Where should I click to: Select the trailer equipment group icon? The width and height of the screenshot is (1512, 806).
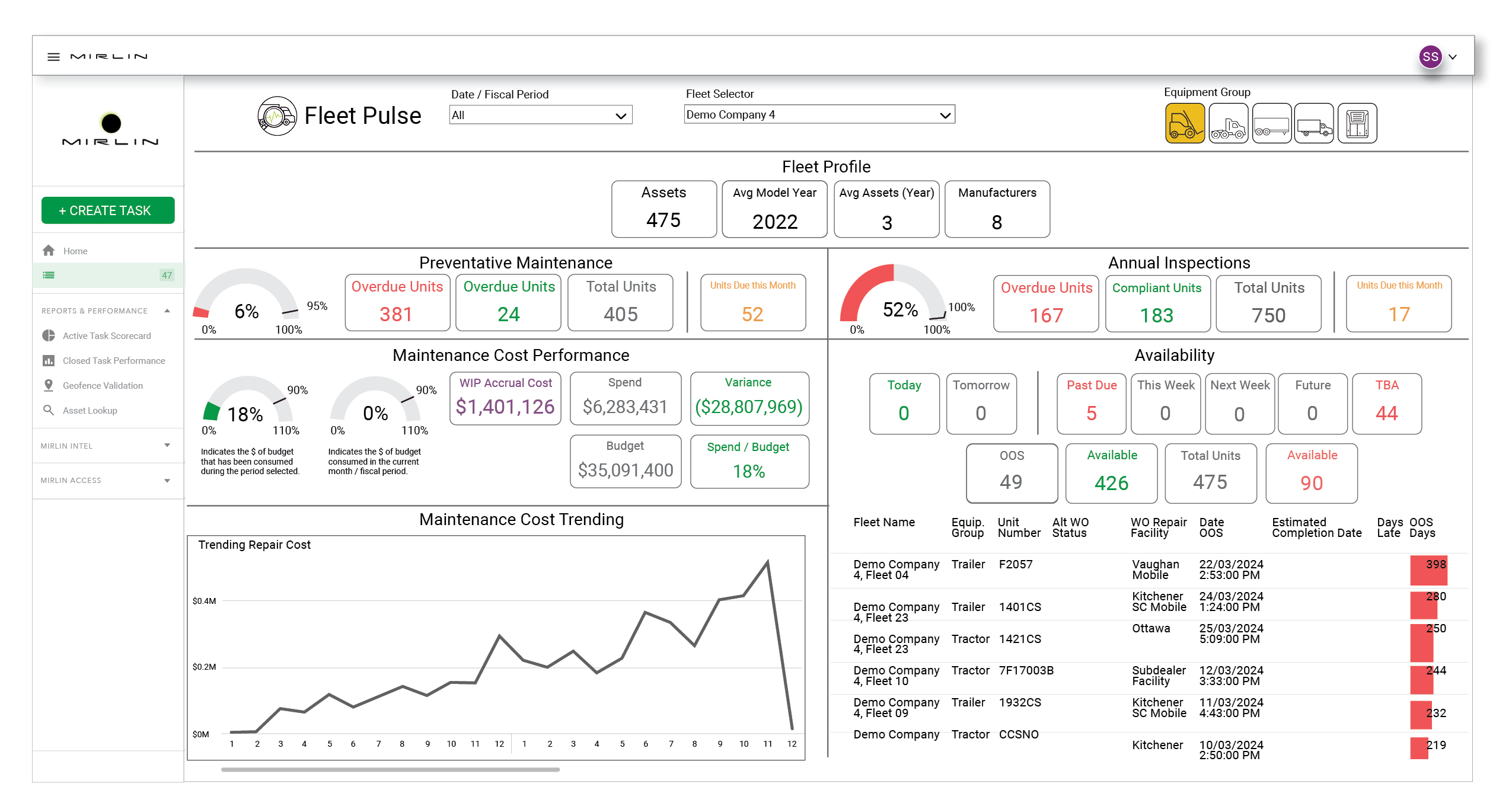pos(1271,123)
